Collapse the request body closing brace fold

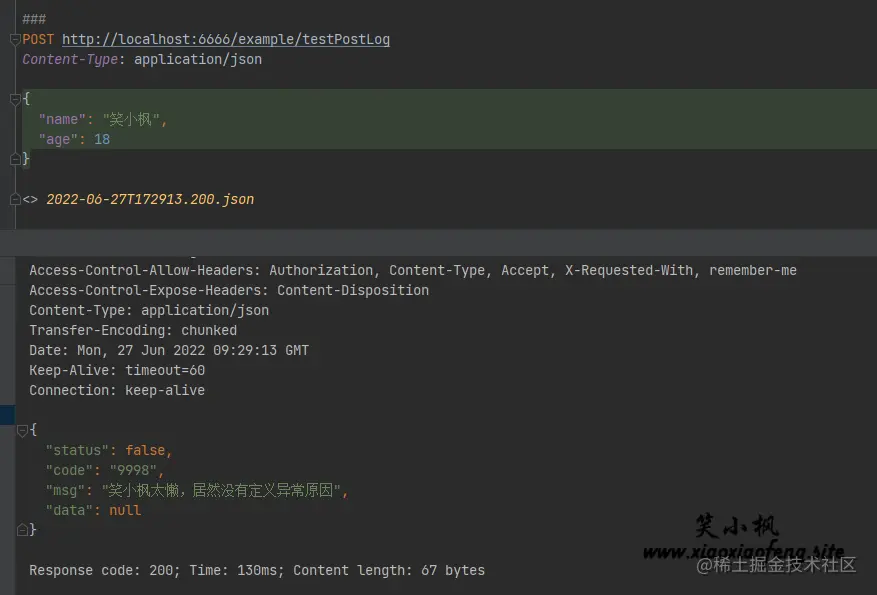(x=15, y=159)
